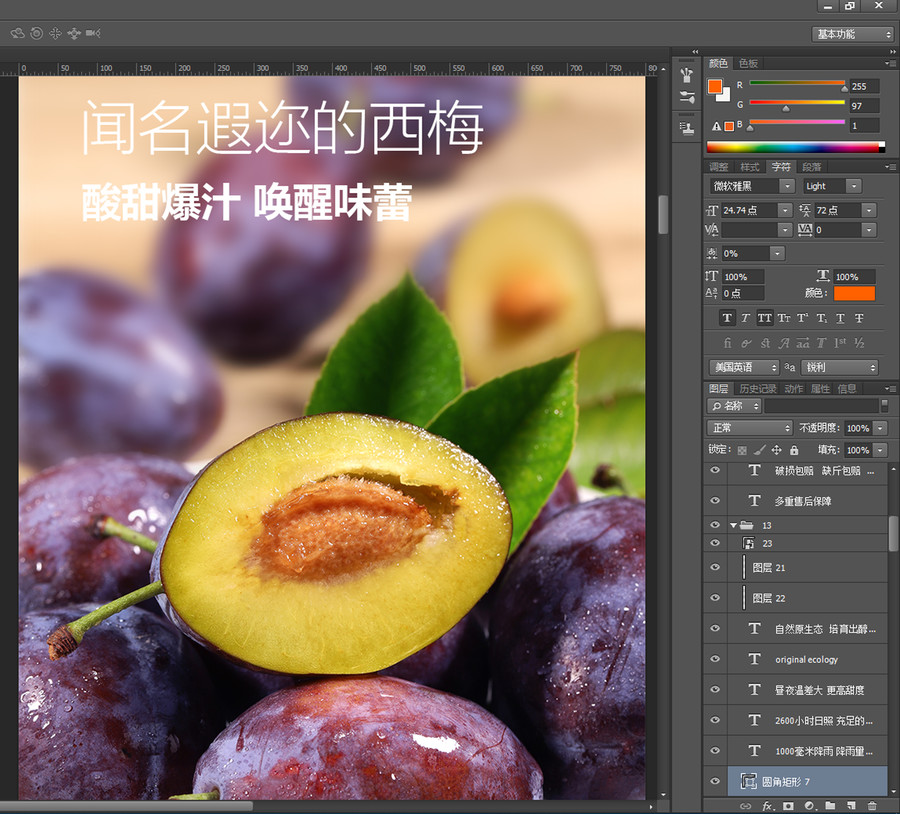Enable Subscript text style
900x814 pixels.
821,318
